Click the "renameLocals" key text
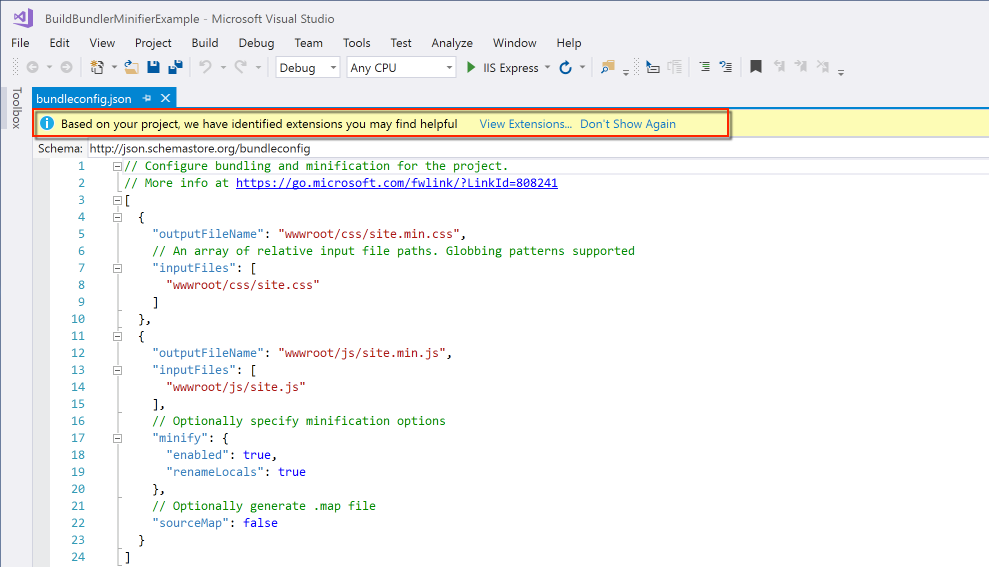 [x=215, y=472]
